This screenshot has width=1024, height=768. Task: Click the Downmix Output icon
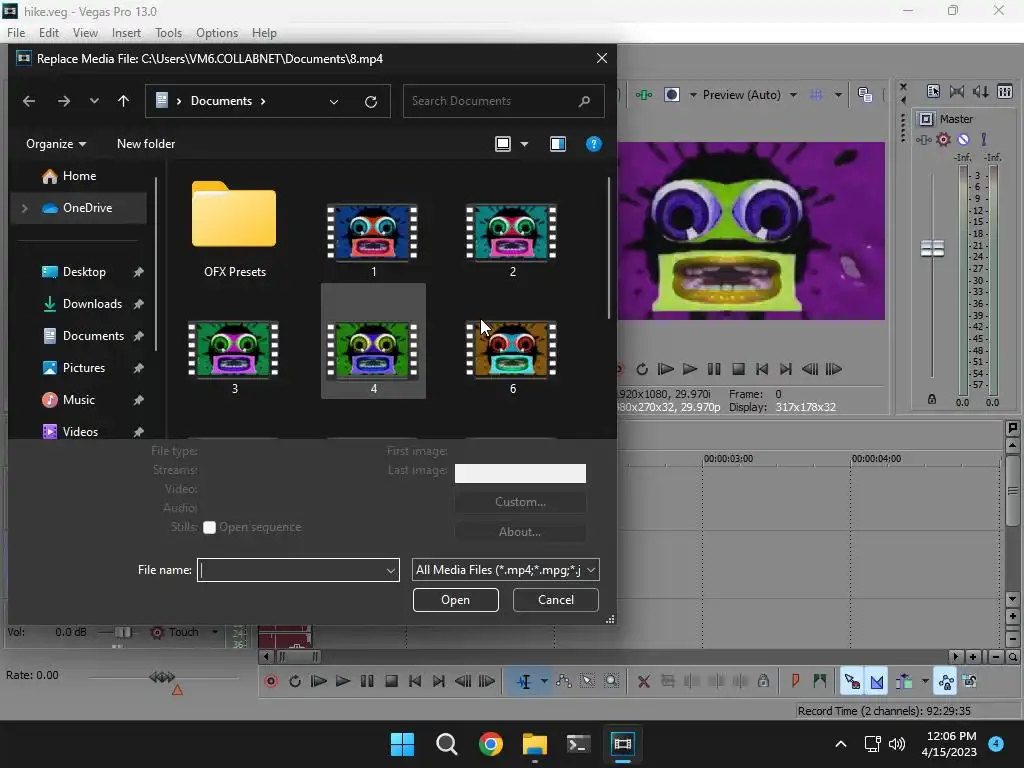click(957, 91)
